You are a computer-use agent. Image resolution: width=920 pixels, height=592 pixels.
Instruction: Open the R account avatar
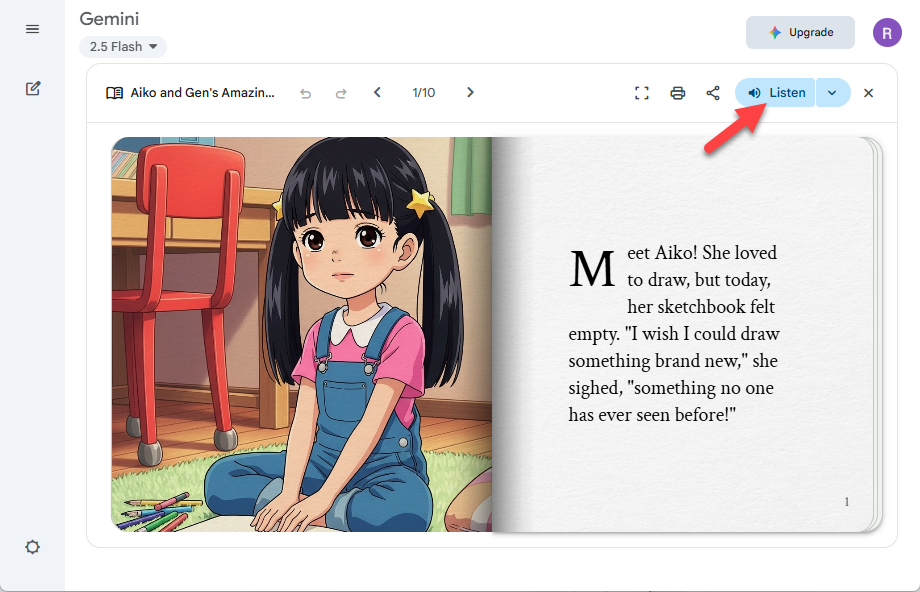(887, 32)
